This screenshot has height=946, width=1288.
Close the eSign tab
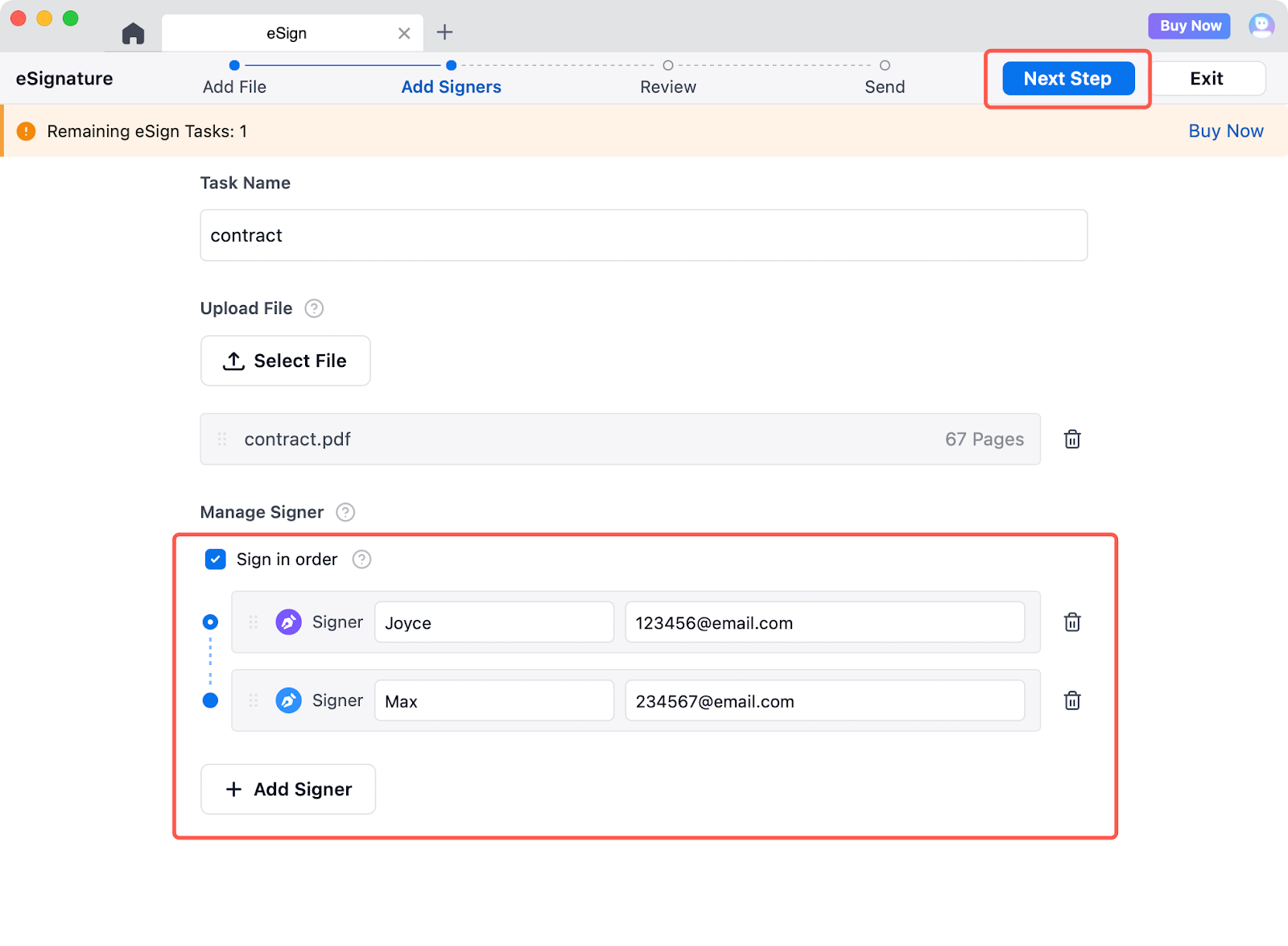[x=404, y=33]
